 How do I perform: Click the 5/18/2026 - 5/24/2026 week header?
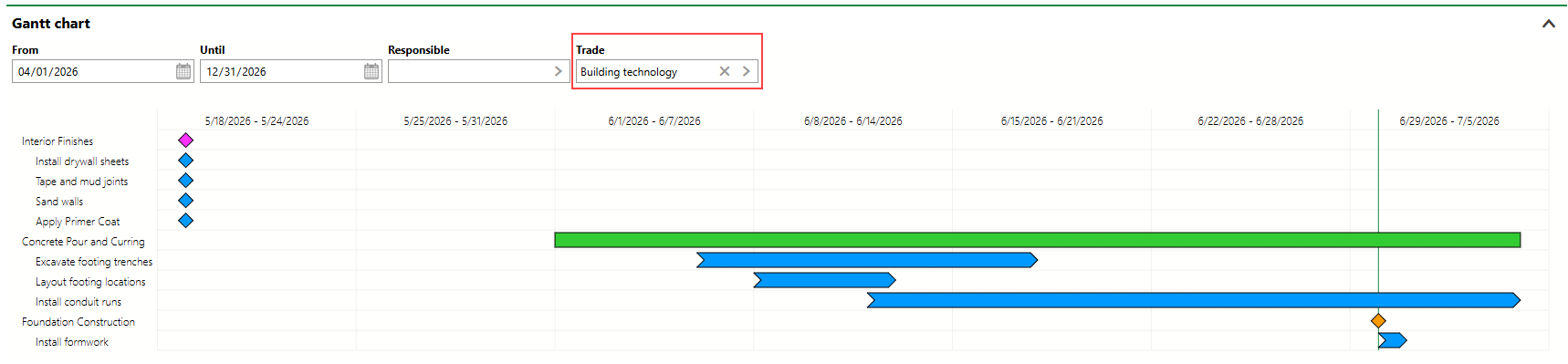pos(256,120)
